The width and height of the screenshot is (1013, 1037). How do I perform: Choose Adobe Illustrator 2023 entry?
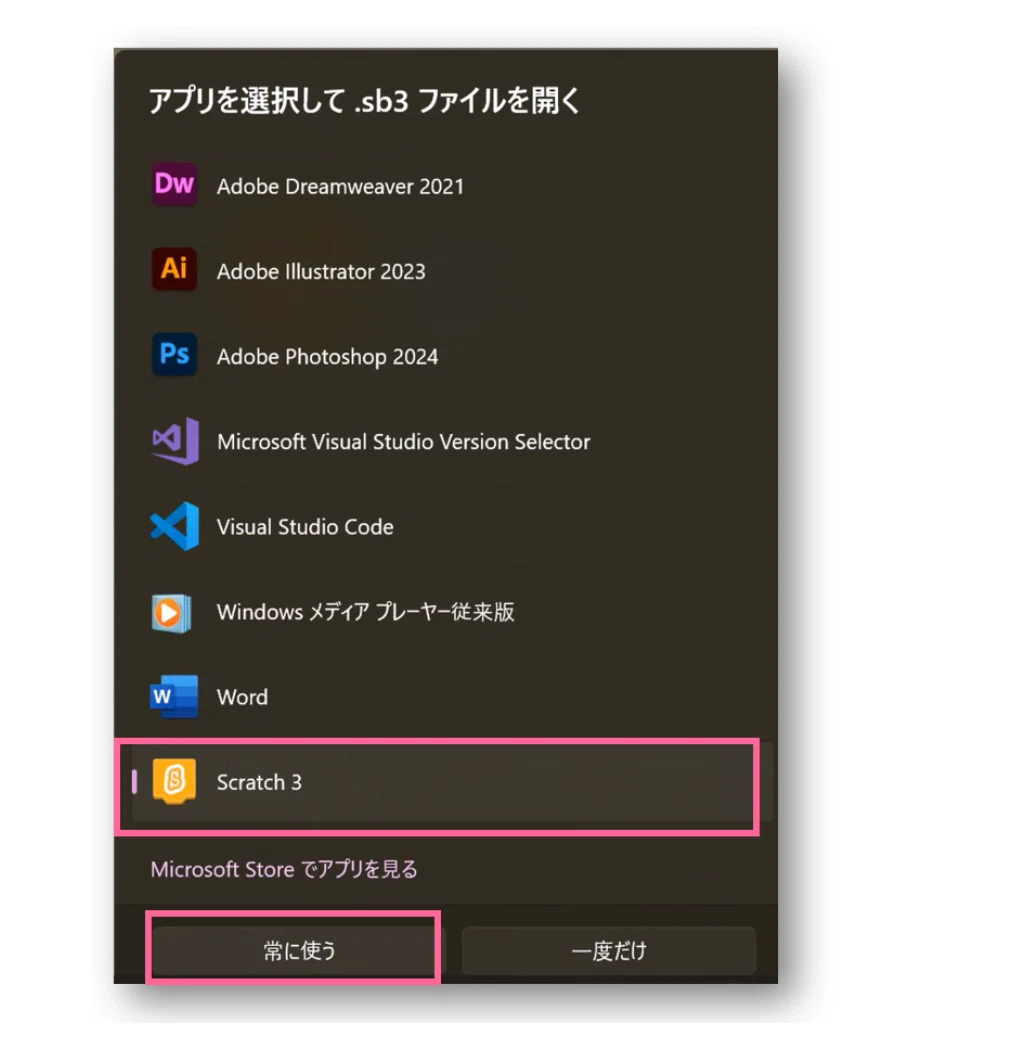click(x=321, y=272)
